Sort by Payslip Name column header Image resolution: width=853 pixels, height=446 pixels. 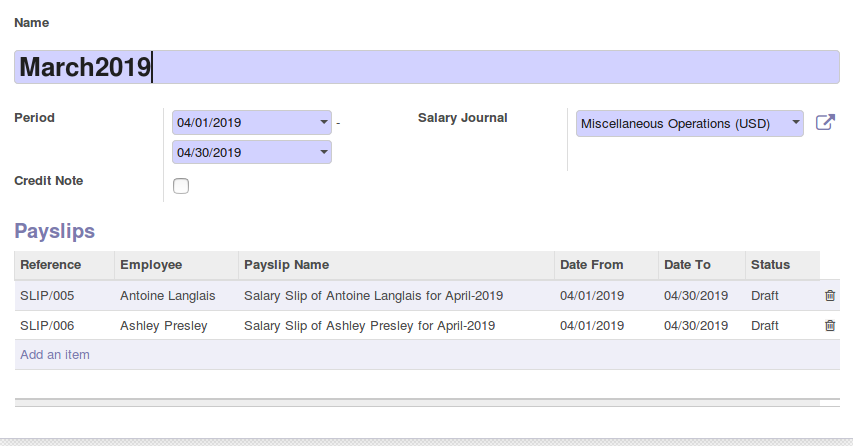[286, 265]
